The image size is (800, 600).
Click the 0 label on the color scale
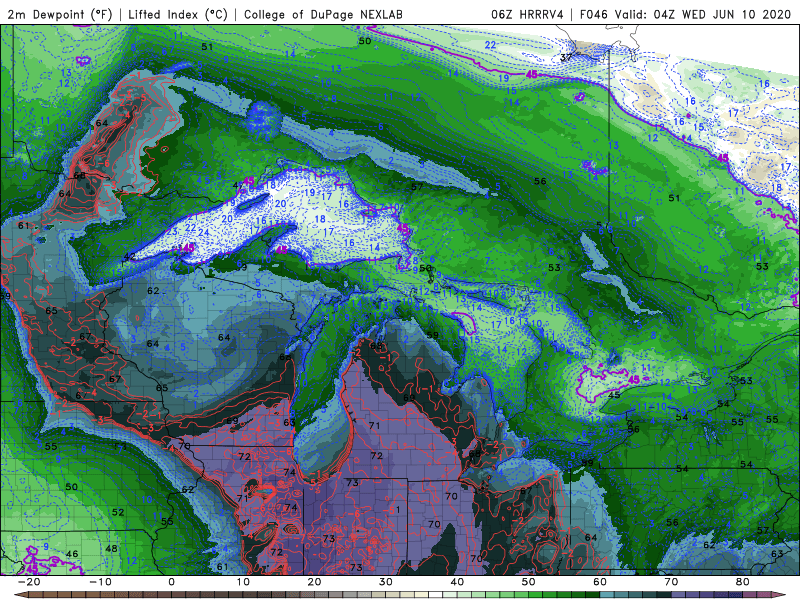click(171, 582)
